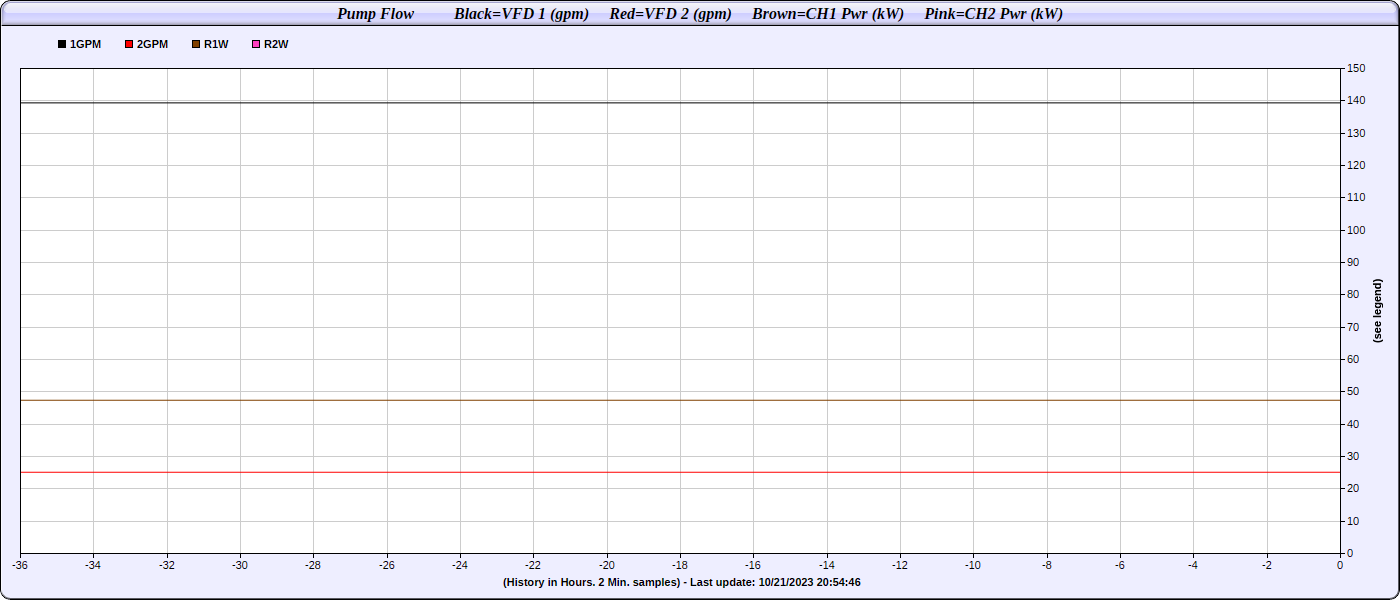Click the x-axis label -2

[1267, 565]
